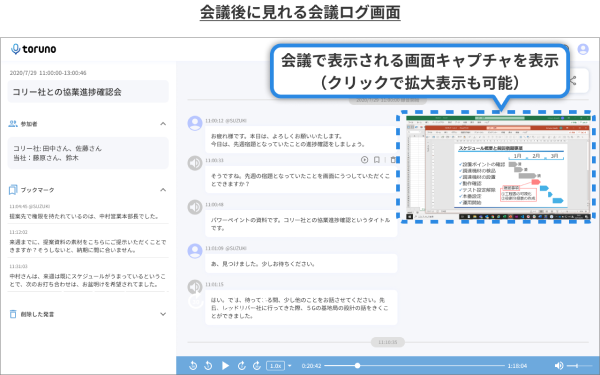Enlarge the screen capture thumbnail of the schedule slide
This screenshot has height=375, width=600.
coord(498,167)
